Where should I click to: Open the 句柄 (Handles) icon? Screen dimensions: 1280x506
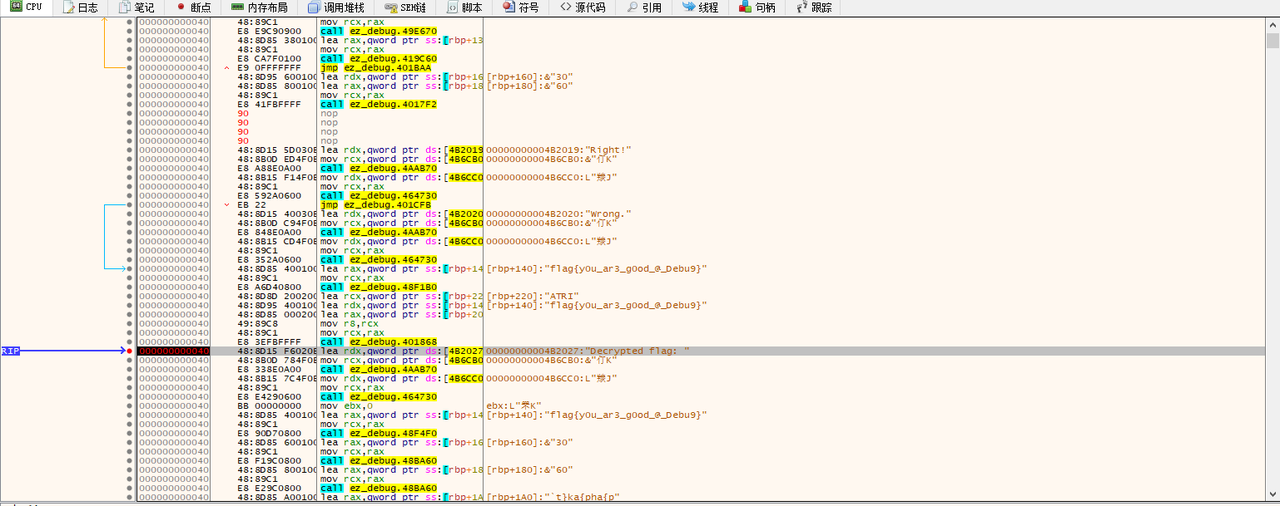[x=745, y=7]
